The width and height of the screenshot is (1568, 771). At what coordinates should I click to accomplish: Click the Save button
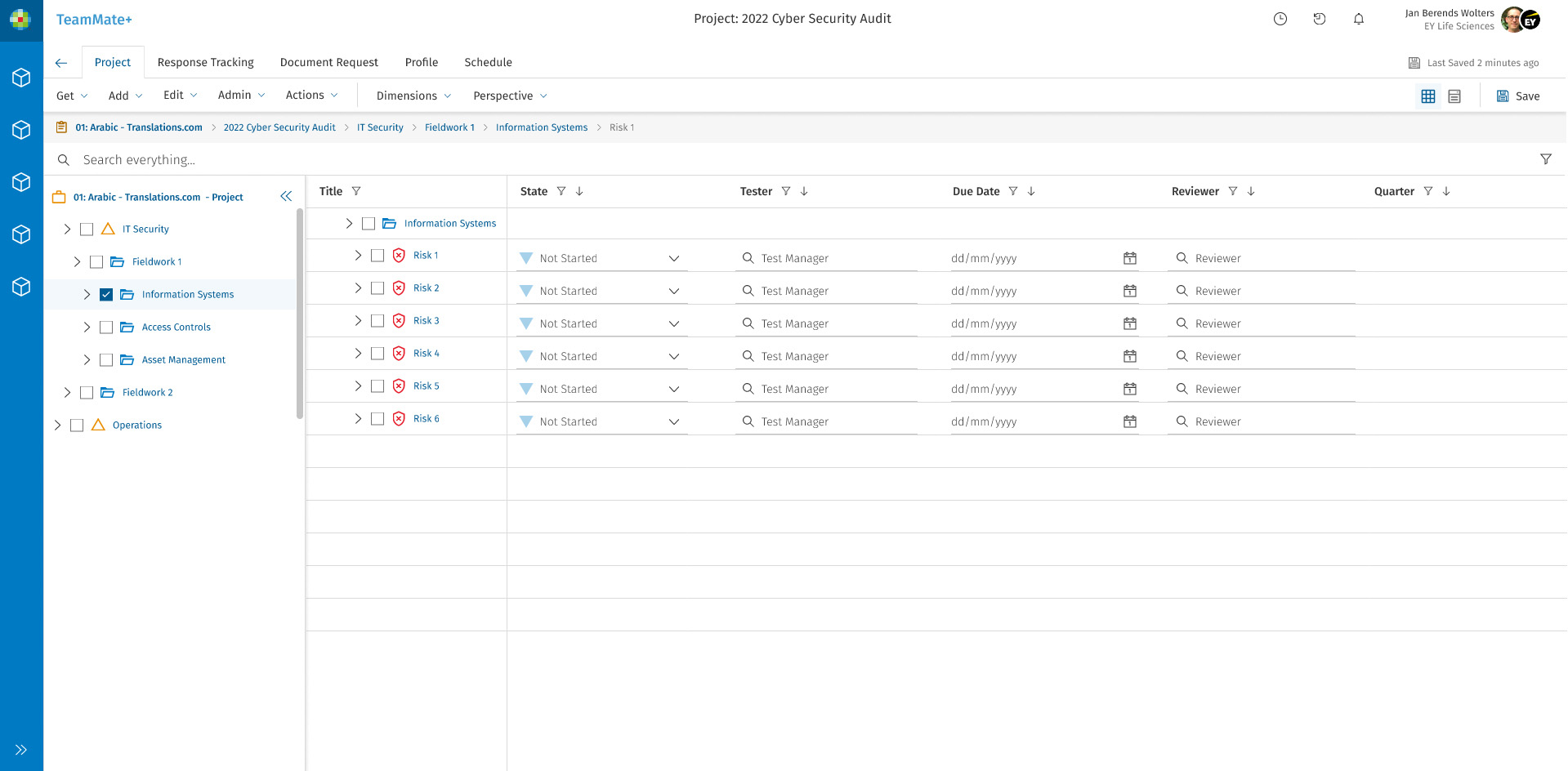point(1517,96)
